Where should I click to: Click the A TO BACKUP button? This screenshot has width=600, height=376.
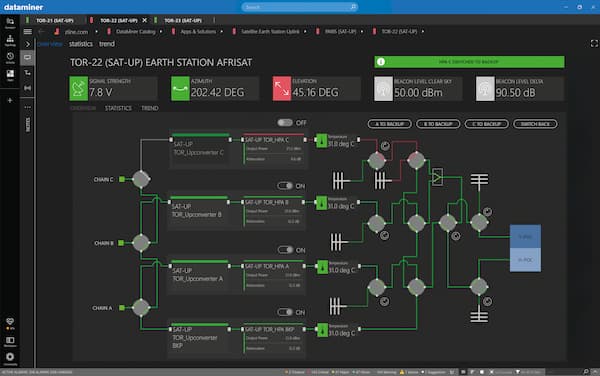[x=390, y=124]
